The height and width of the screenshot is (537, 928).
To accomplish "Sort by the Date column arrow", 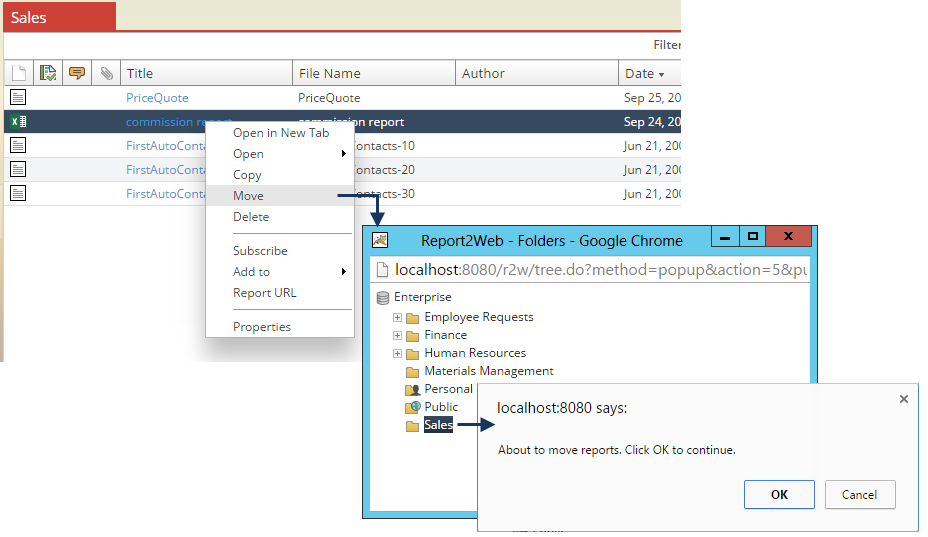I will (661, 75).
